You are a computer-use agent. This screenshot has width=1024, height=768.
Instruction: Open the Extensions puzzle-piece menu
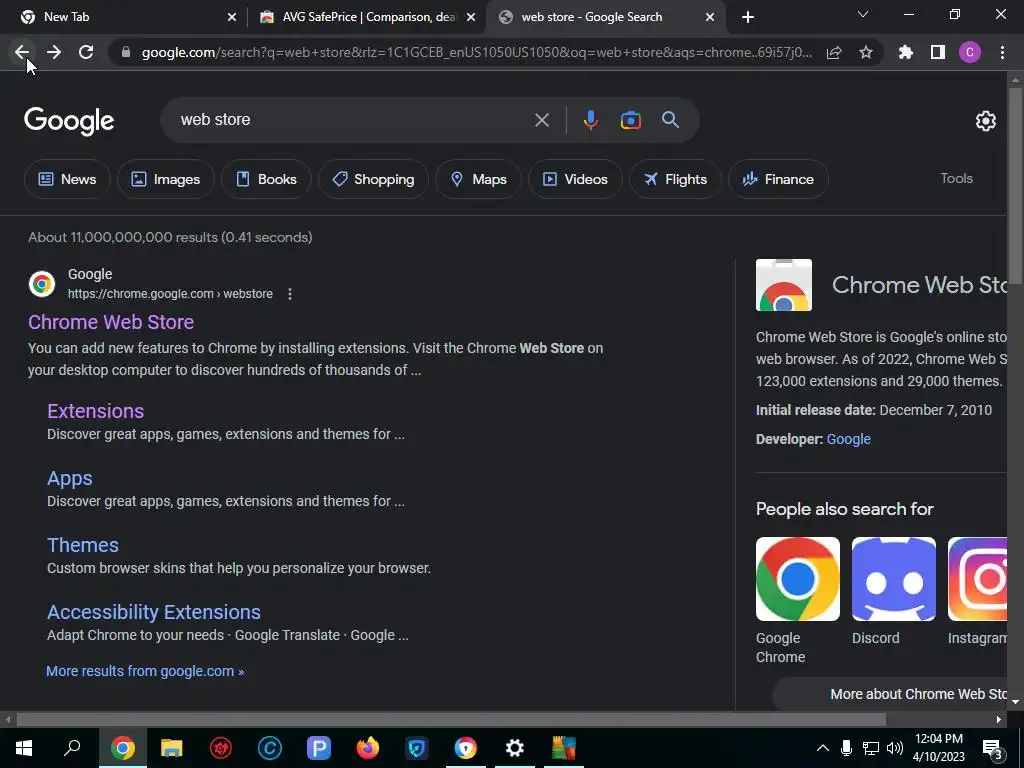905,52
